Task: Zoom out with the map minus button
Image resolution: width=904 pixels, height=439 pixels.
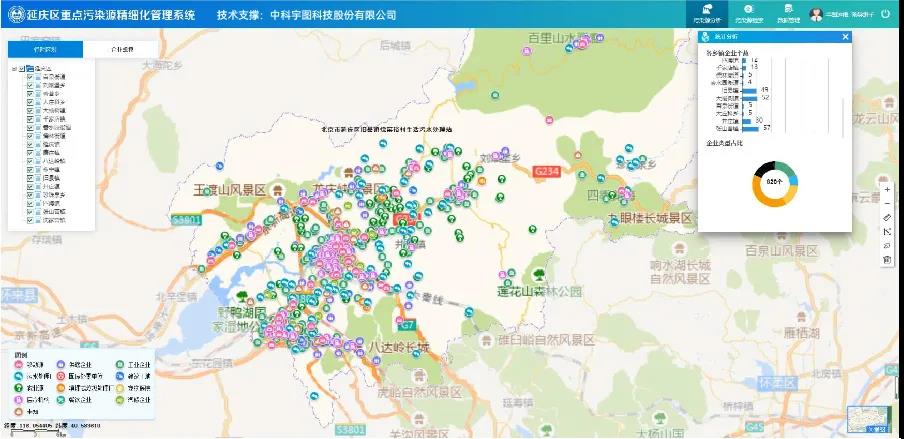Action: pos(887,204)
